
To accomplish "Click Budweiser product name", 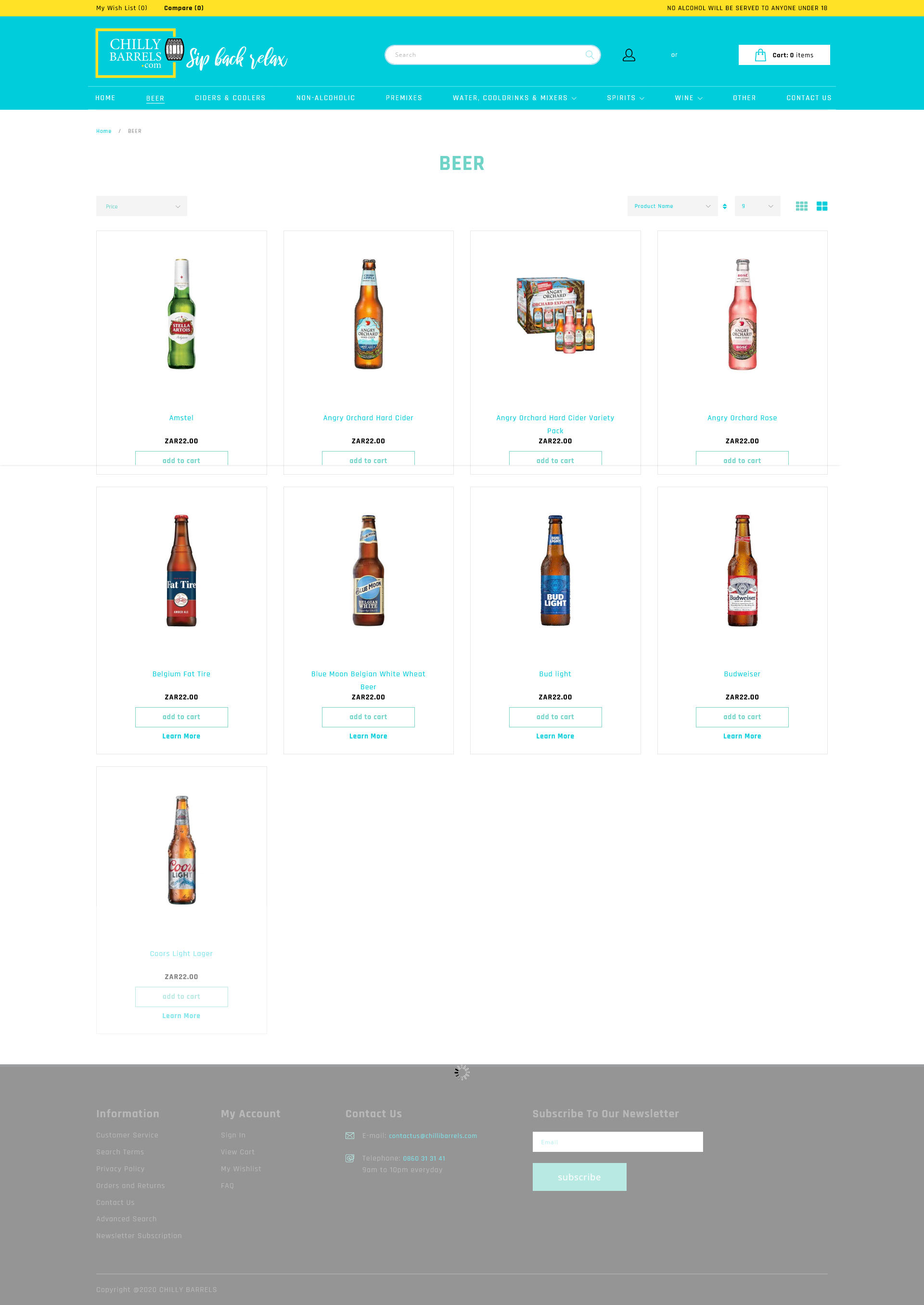I will [742, 674].
